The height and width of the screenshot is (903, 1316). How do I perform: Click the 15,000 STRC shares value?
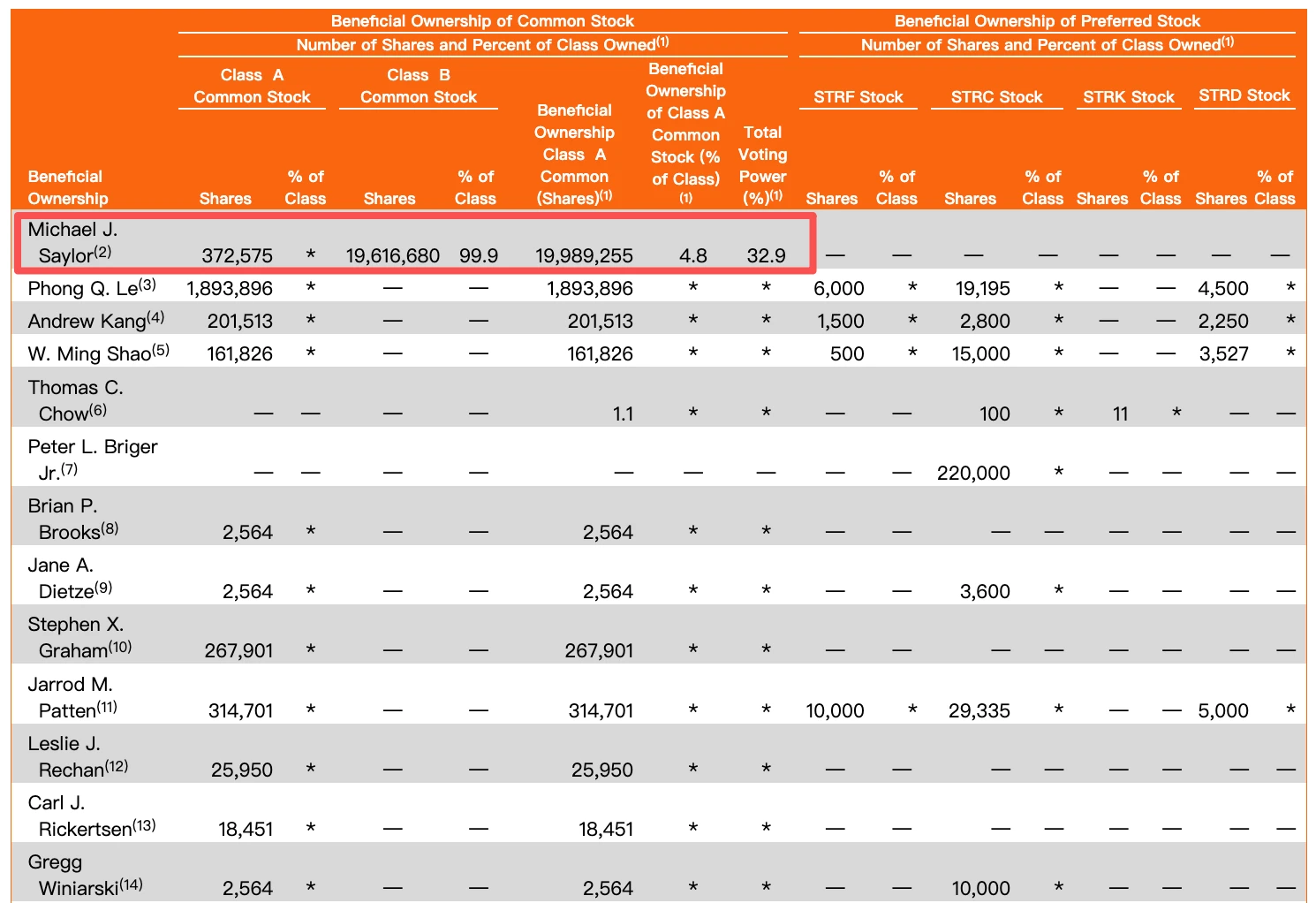click(981, 353)
